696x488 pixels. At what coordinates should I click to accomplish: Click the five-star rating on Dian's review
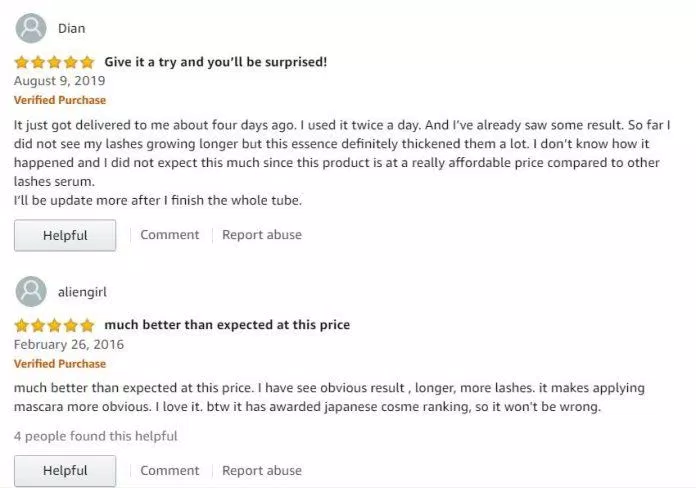(55, 62)
